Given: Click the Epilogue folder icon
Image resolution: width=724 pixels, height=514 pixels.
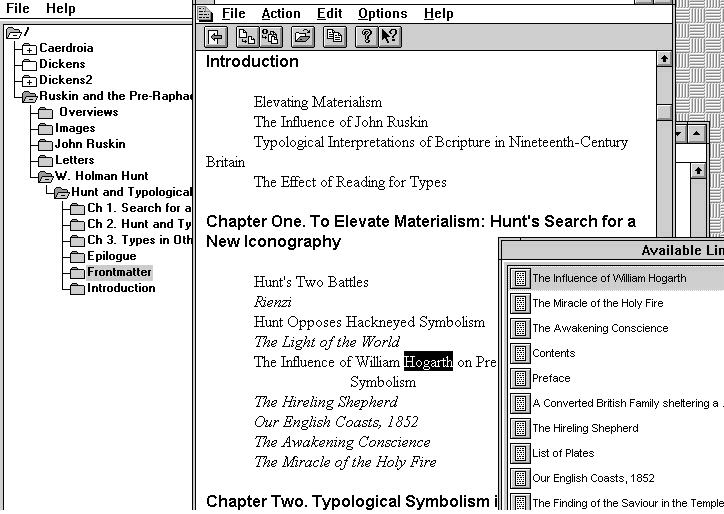Looking at the screenshot, I should pyautogui.click(x=77, y=256).
